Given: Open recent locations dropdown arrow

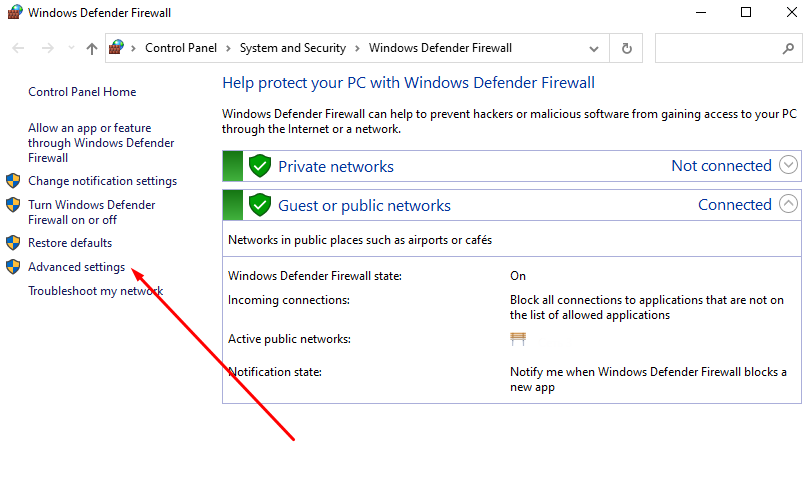Looking at the screenshot, I should [x=71, y=48].
